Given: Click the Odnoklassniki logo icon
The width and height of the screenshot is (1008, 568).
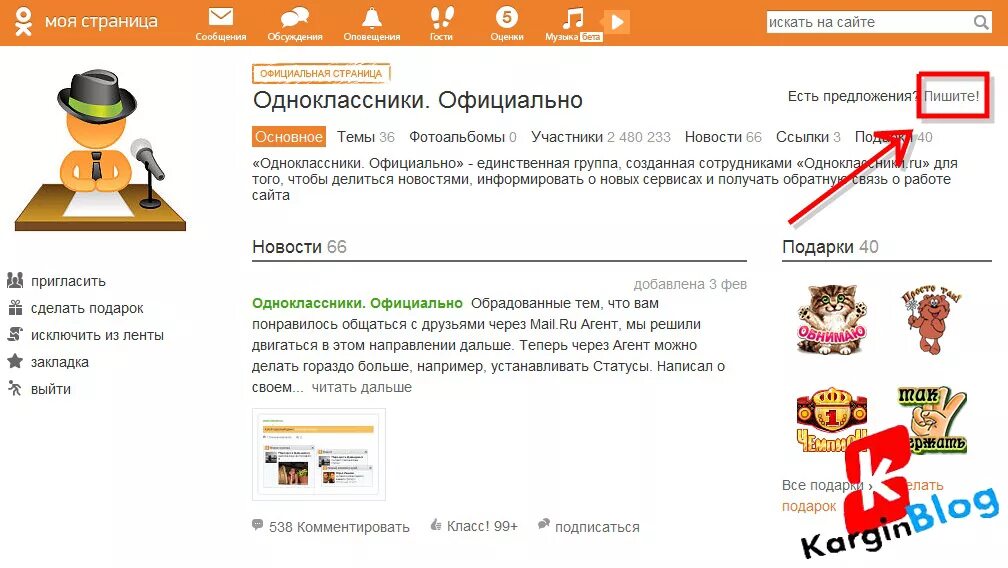Looking at the screenshot, I should point(23,21).
